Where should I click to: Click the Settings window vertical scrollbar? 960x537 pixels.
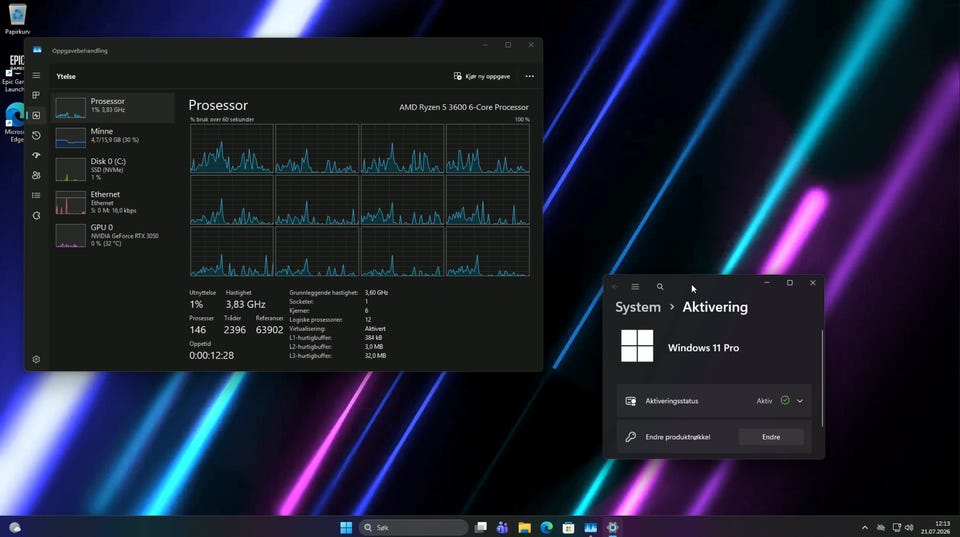click(x=822, y=380)
